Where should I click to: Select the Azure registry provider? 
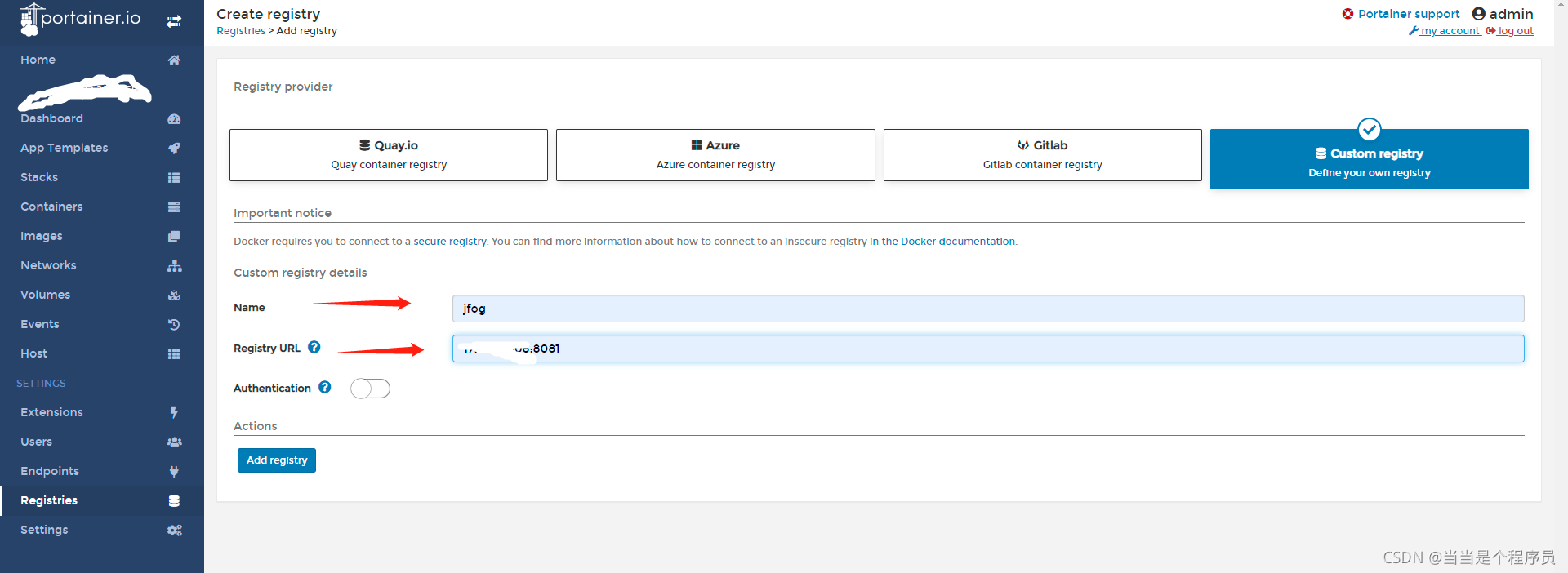(x=715, y=155)
